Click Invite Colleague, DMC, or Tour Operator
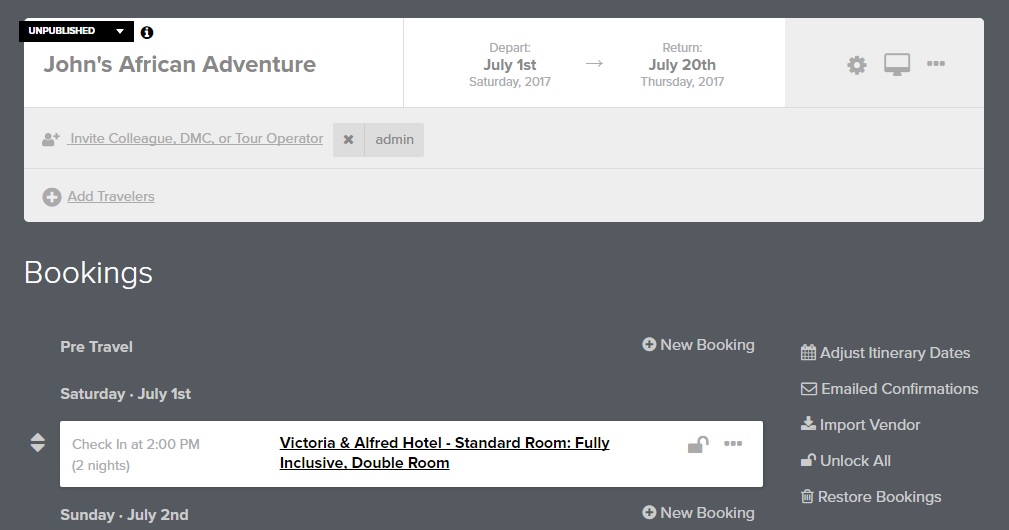Viewport: 1009px width, 530px height. (196, 139)
